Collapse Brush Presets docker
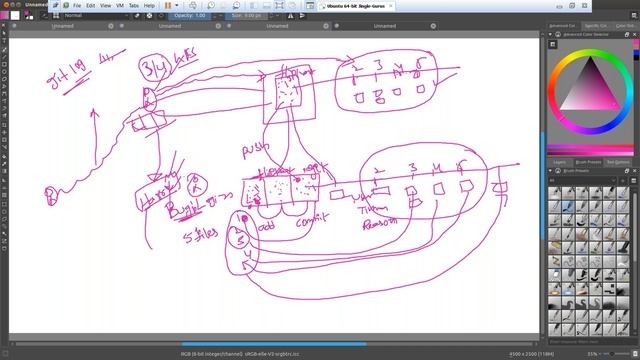Viewport: 640px width, 360px height. tap(550, 171)
